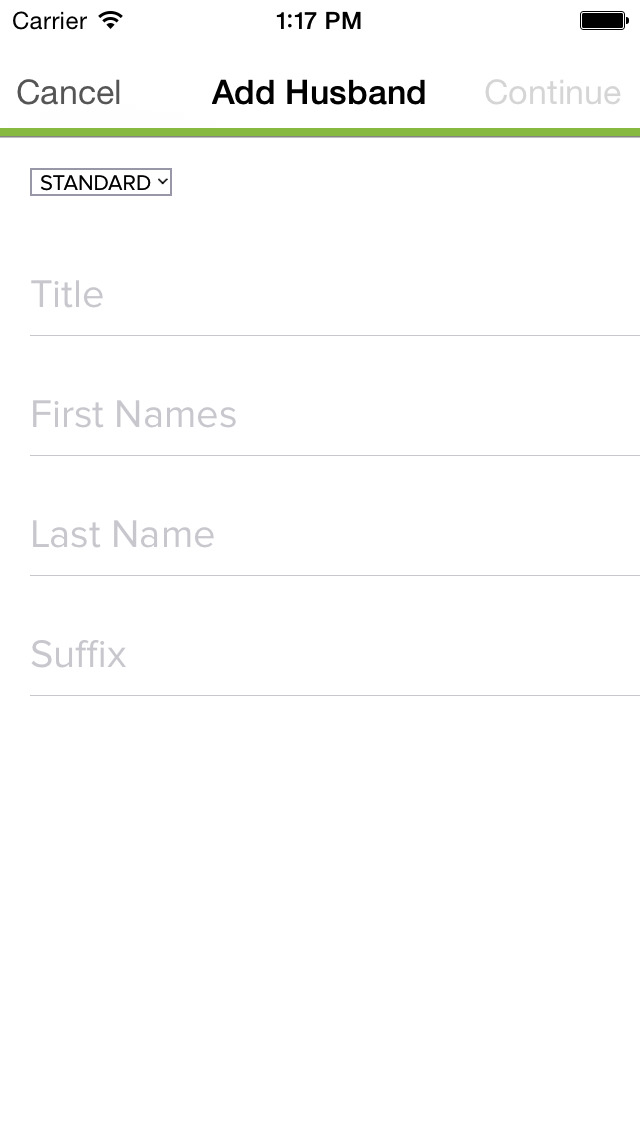Image resolution: width=640 pixels, height=1136 pixels.
Task: Tap the greyed-out Continue button
Action: [552, 93]
